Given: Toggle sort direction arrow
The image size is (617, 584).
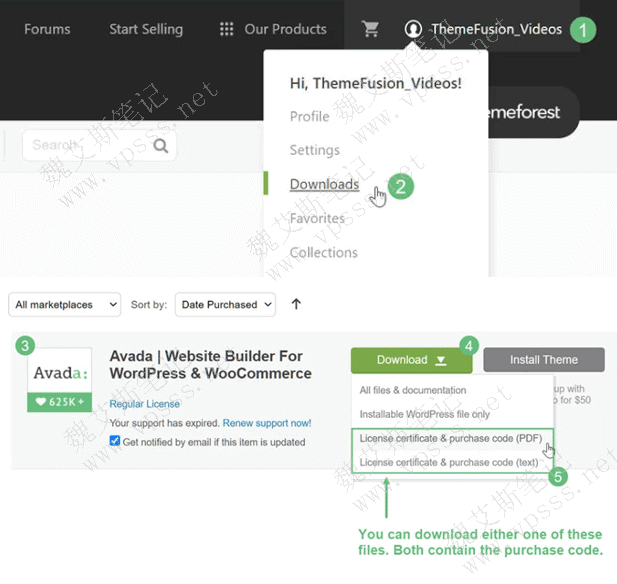Looking at the screenshot, I should (296, 304).
